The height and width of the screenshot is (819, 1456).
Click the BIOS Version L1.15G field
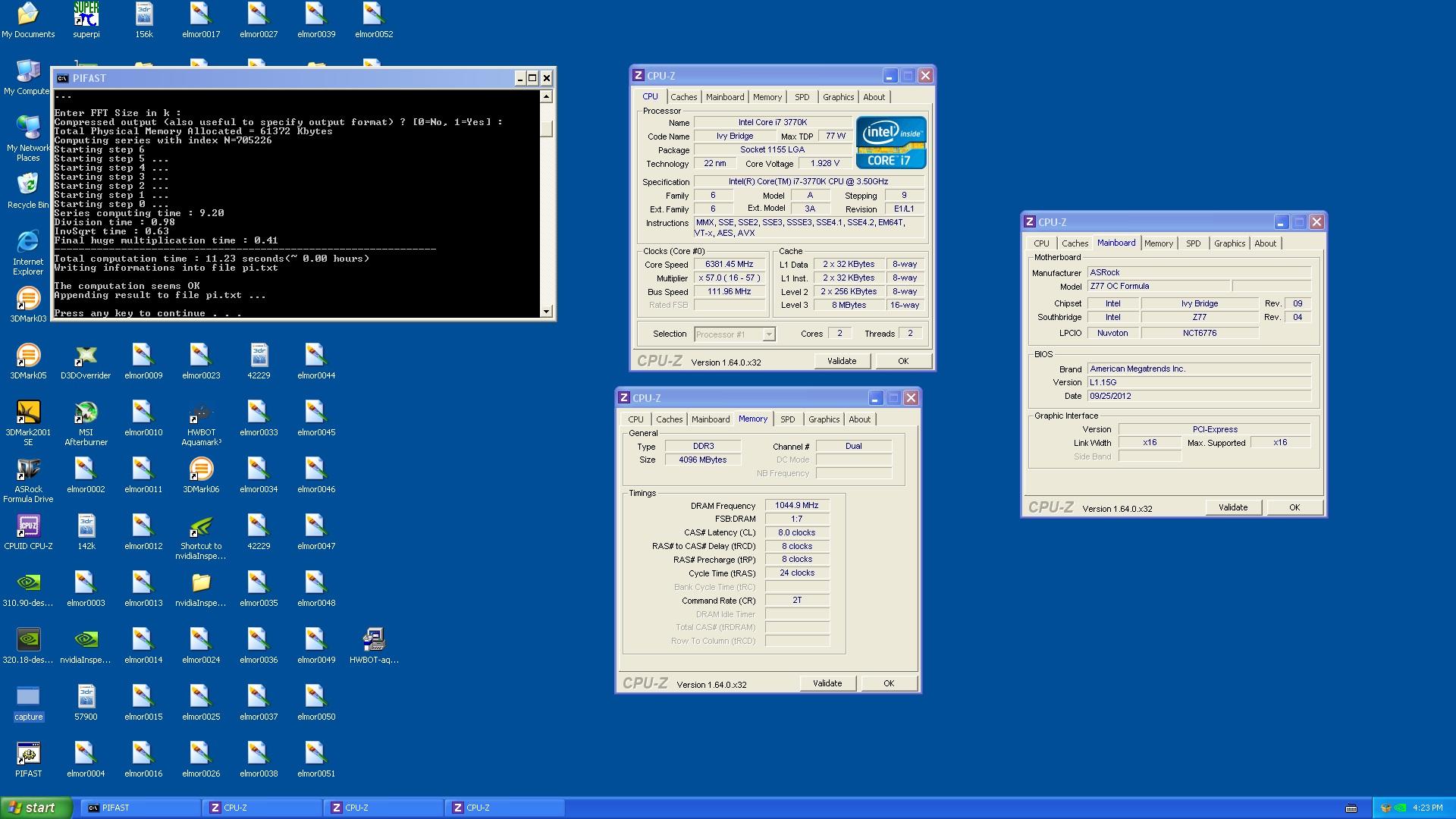click(x=1199, y=382)
